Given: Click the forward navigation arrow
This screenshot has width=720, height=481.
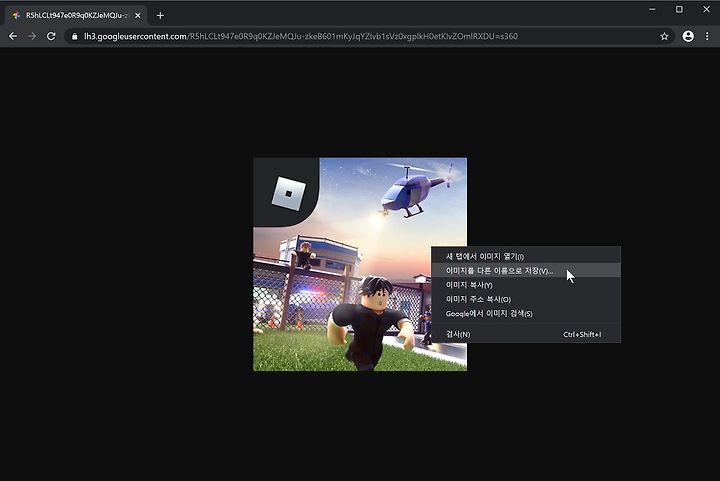Looking at the screenshot, I should 32,36.
